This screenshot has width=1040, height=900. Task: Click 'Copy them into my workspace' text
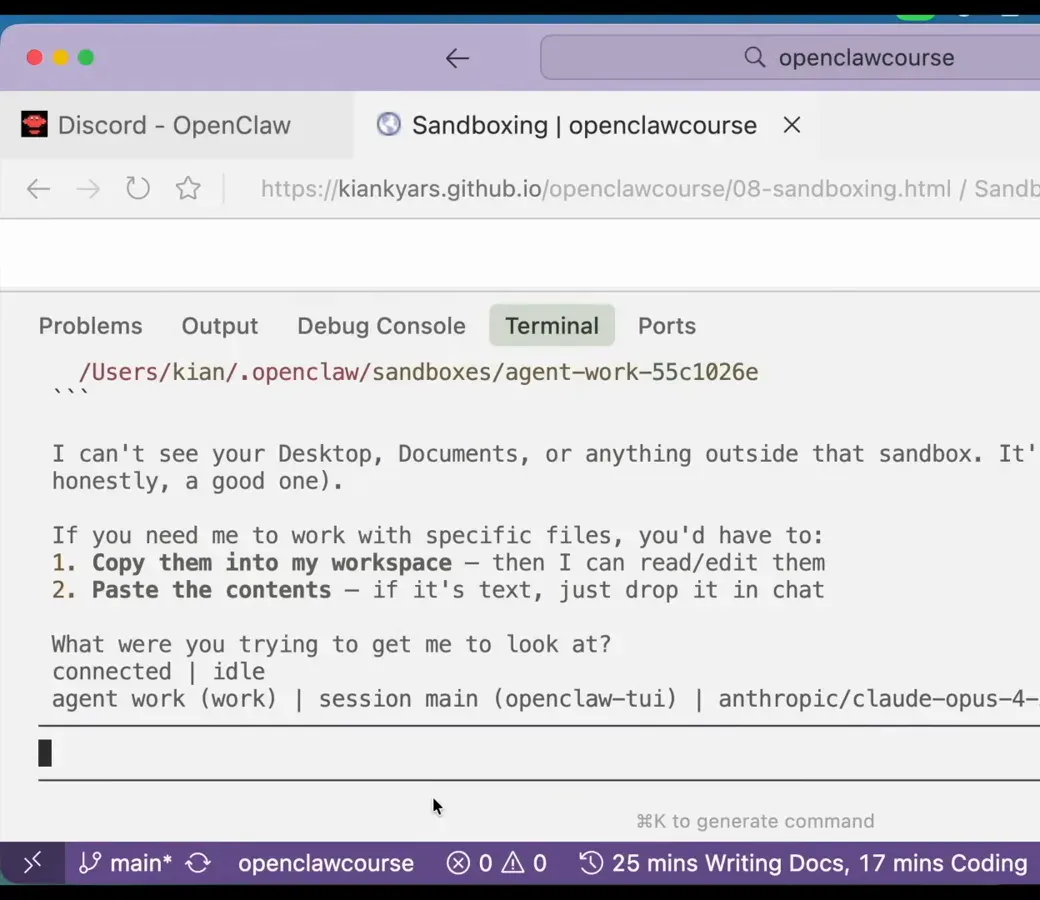(272, 562)
